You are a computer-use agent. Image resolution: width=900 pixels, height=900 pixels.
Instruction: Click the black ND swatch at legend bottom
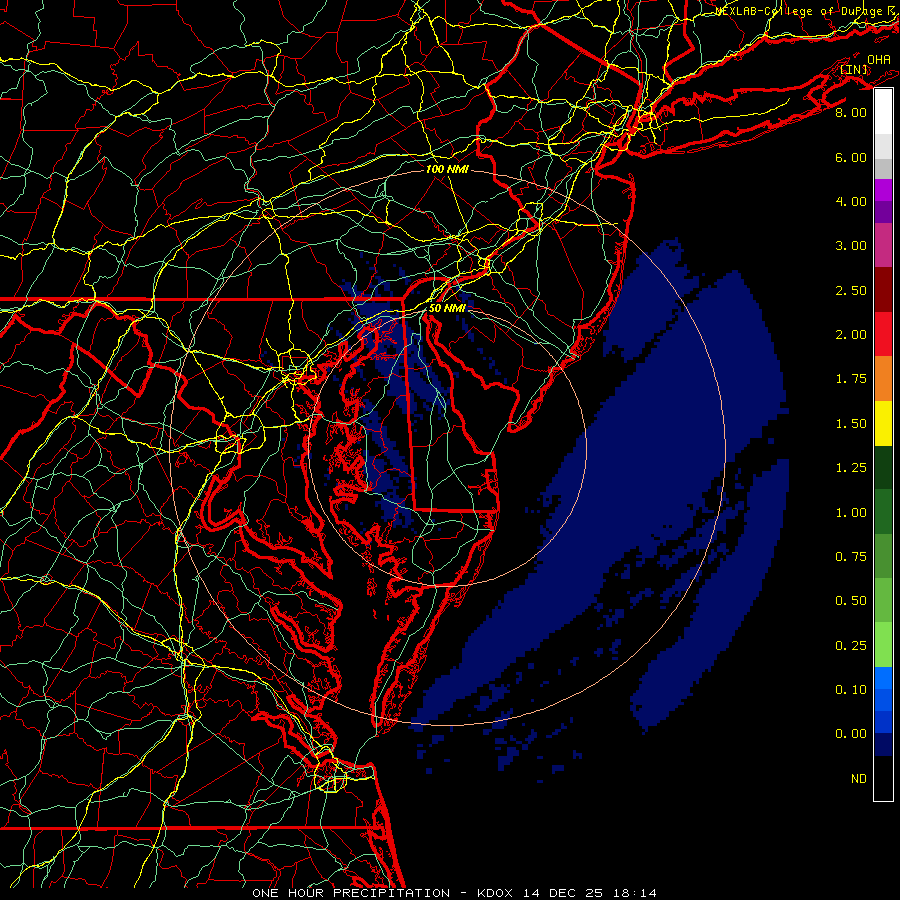coord(883,778)
